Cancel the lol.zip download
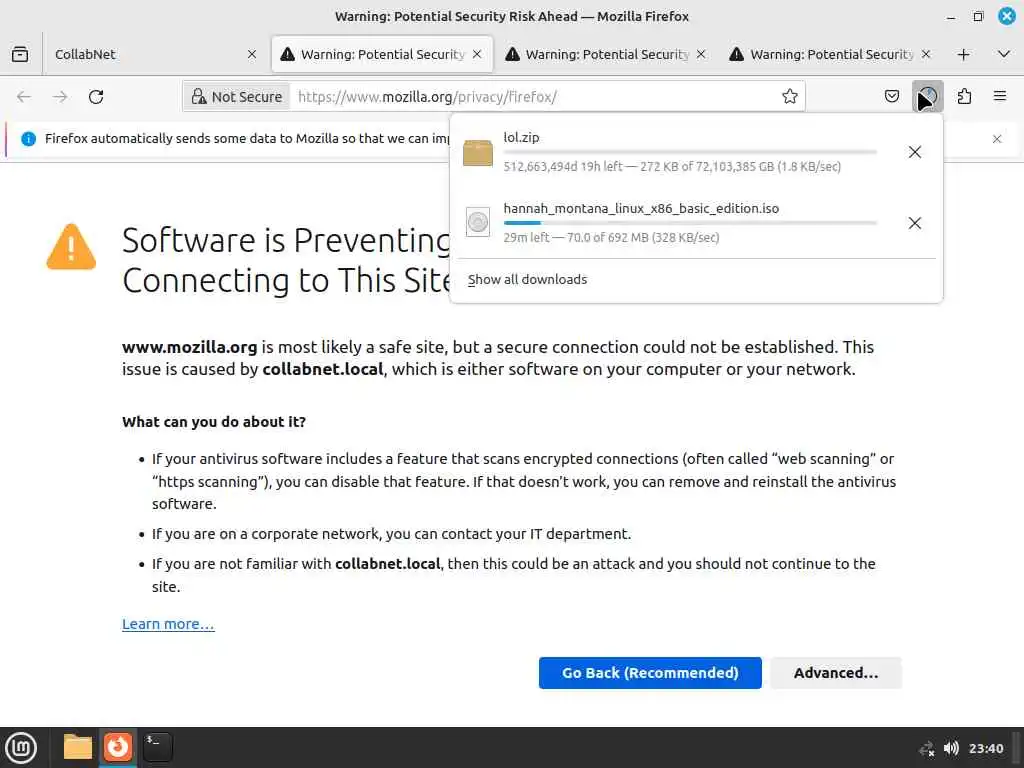Viewport: 1024px width, 768px height. 914,152
